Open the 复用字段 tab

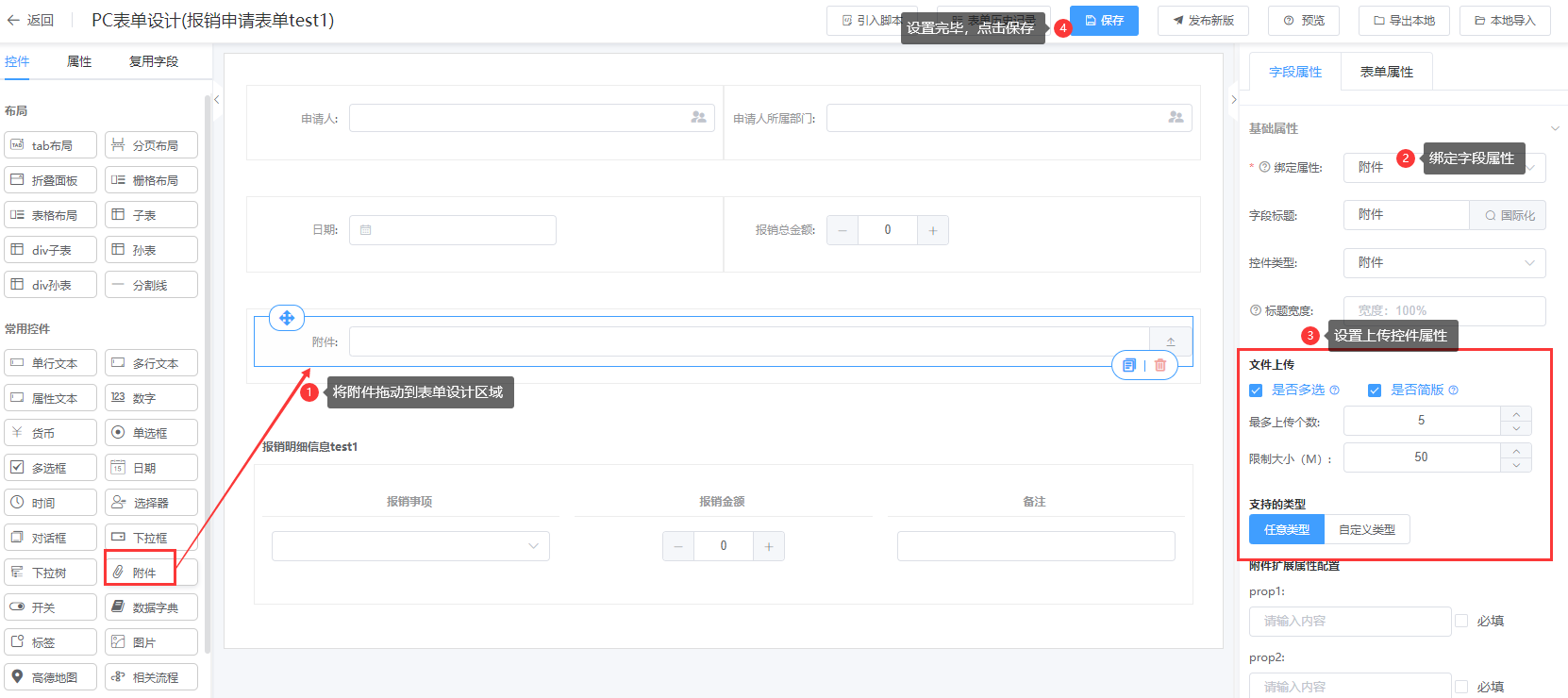pos(153,61)
